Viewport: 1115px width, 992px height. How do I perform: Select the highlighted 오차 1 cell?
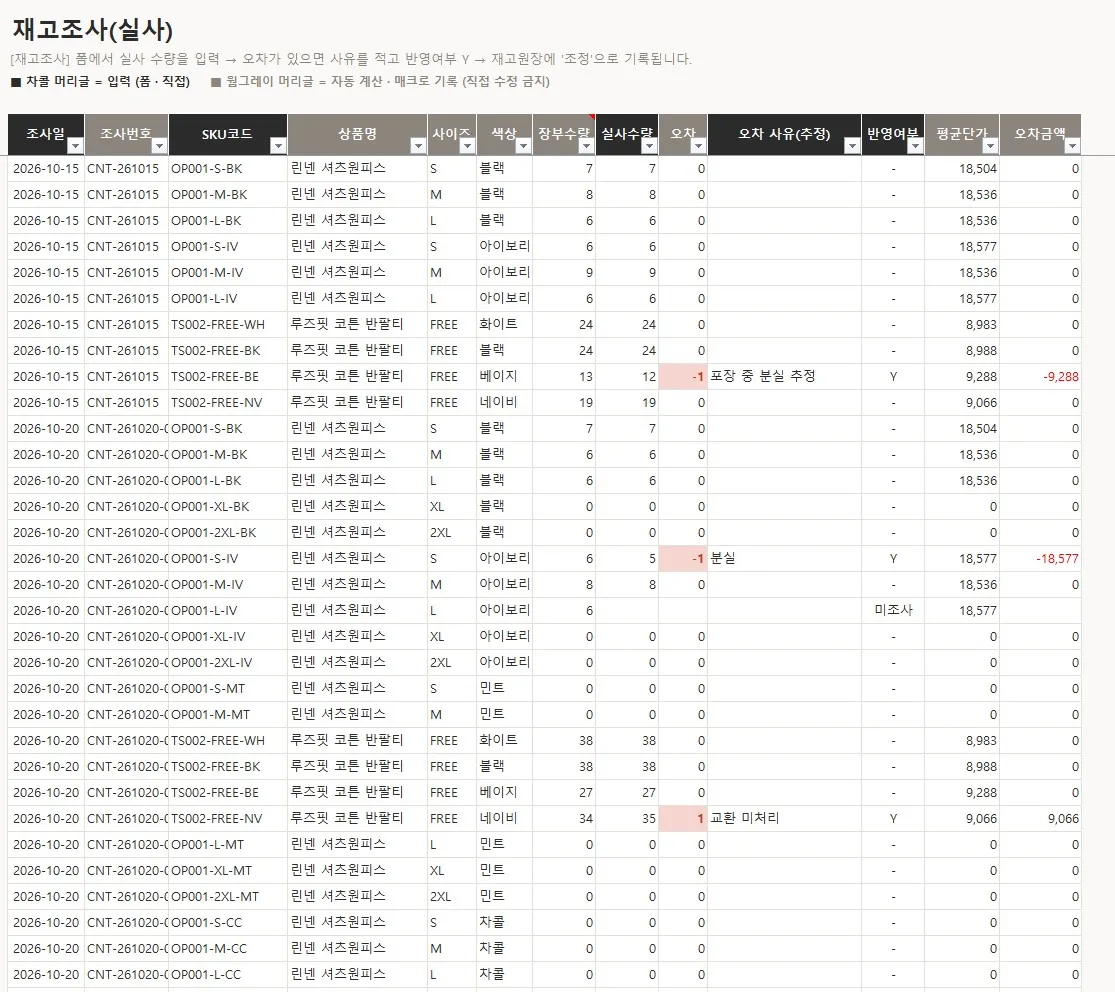[683, 818]
